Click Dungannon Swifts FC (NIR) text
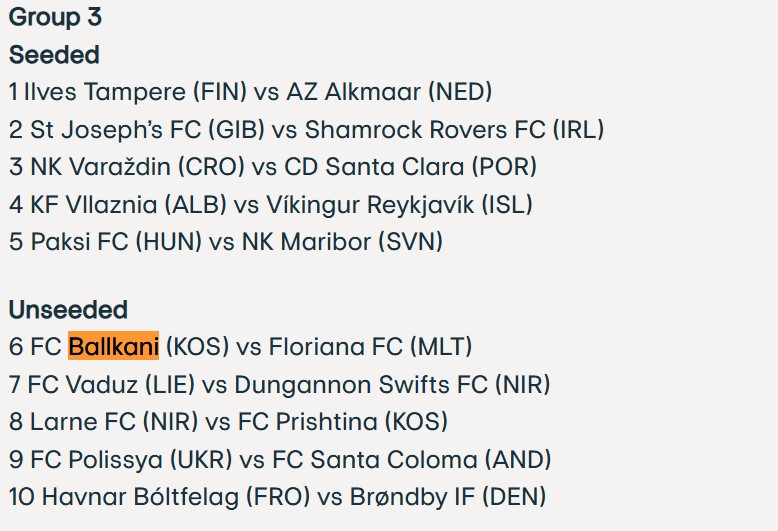Viewport: 778px width, 531px height. (392, 385)
